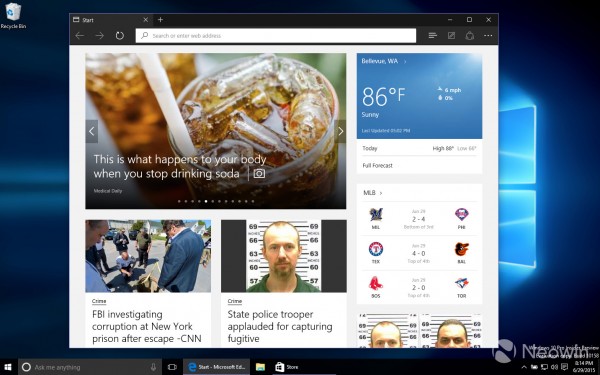Click the Toronto Blue Jays logo
This screenshot has height=375, width=600.
pos(461,284)
